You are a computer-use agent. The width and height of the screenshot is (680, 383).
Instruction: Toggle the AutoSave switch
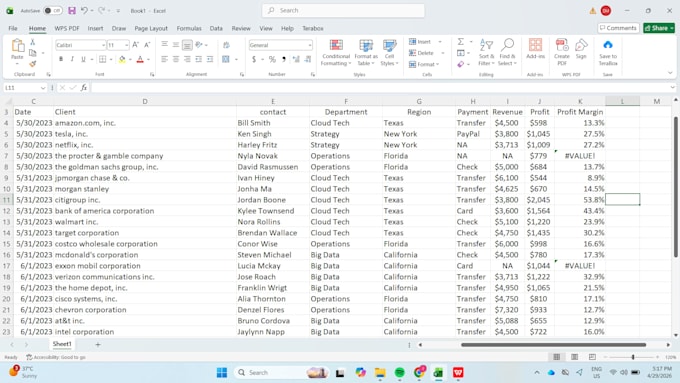point(53,10)
